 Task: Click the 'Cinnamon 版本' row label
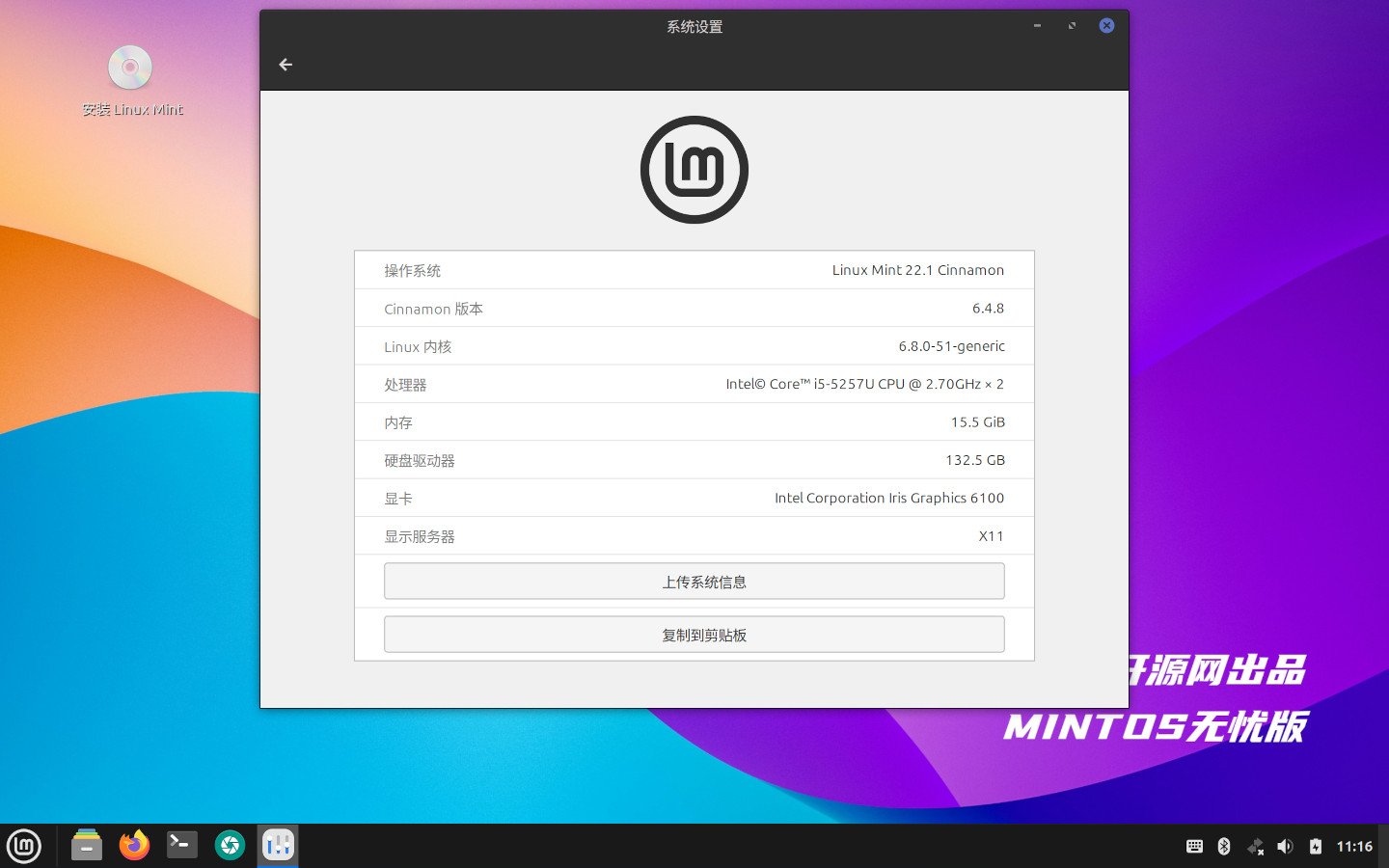point(434,309)
